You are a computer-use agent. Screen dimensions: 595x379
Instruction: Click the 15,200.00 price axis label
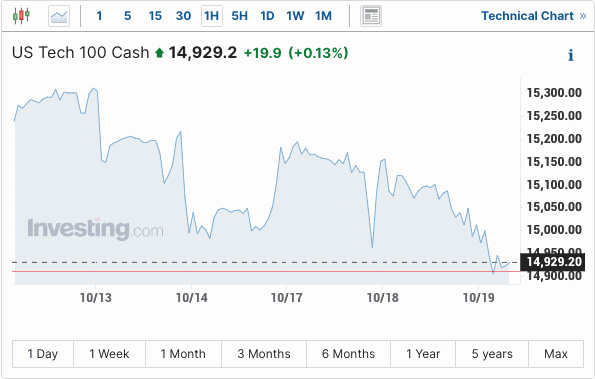click(554, 139)
